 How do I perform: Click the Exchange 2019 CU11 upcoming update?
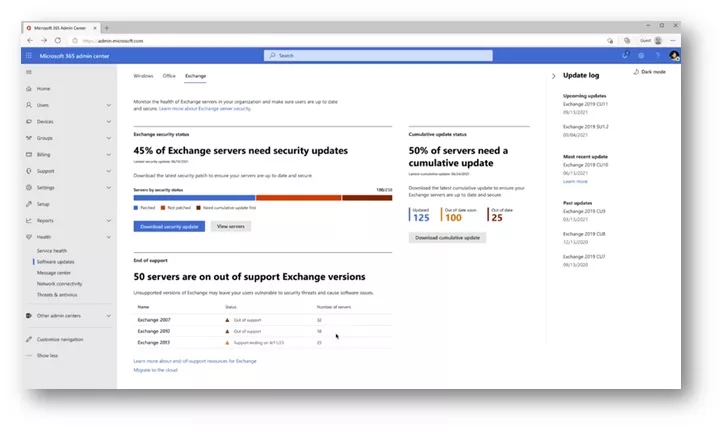pyautogui.click(x=585, y=104)
